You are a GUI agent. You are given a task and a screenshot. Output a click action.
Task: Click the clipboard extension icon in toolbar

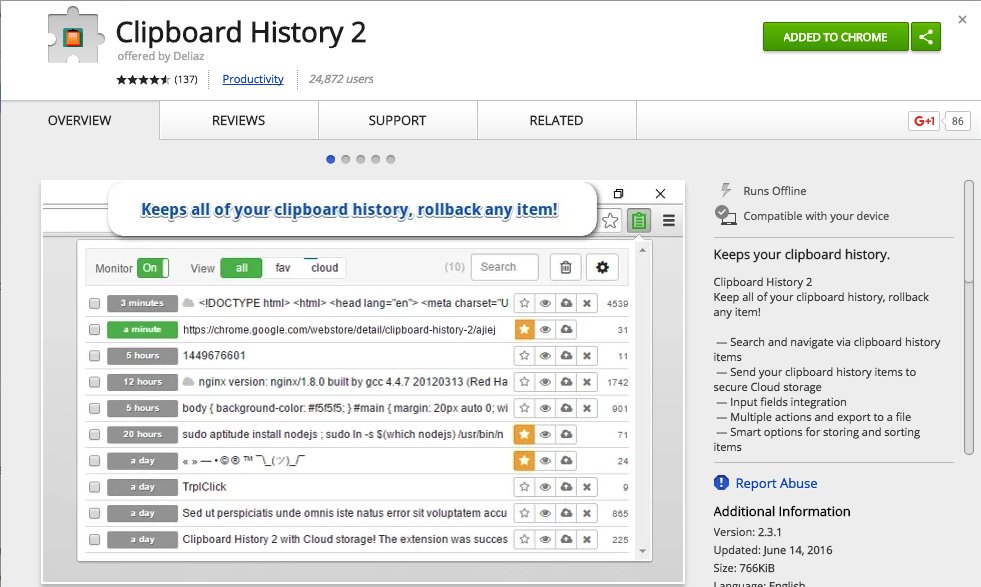[x=639, y=220]
